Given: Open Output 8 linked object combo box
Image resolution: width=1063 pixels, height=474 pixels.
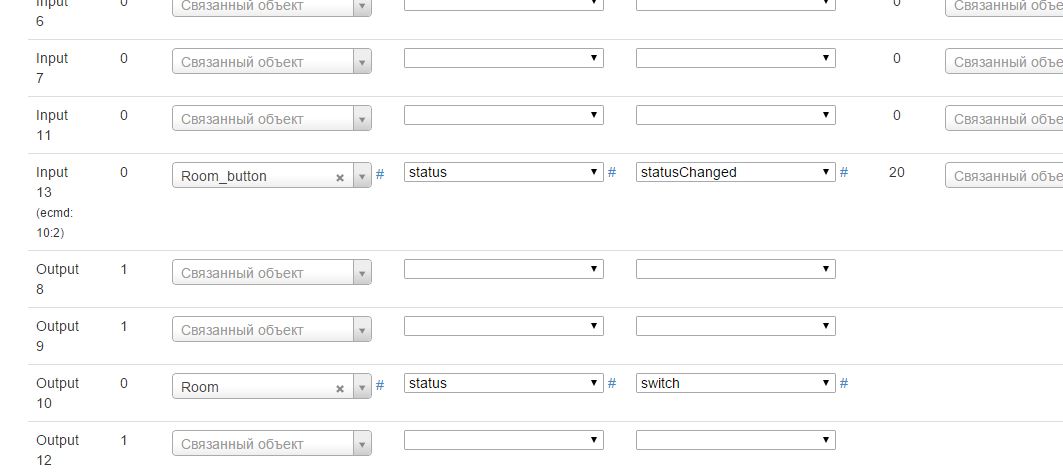Looking at the screenshot, I should point(270,273).
